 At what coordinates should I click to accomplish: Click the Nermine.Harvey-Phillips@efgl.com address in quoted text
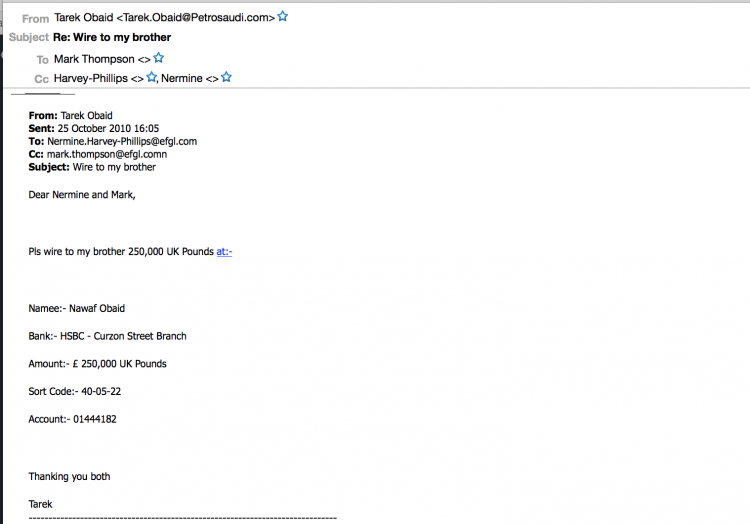point(122,142)
